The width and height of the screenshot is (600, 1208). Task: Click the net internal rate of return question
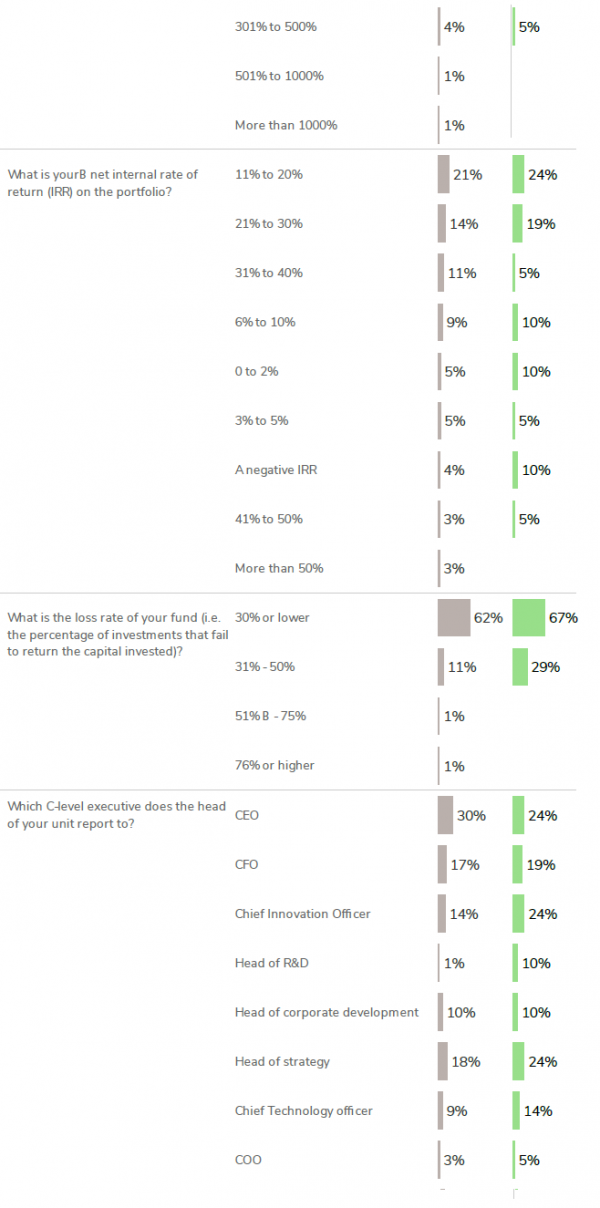(103, 182)
